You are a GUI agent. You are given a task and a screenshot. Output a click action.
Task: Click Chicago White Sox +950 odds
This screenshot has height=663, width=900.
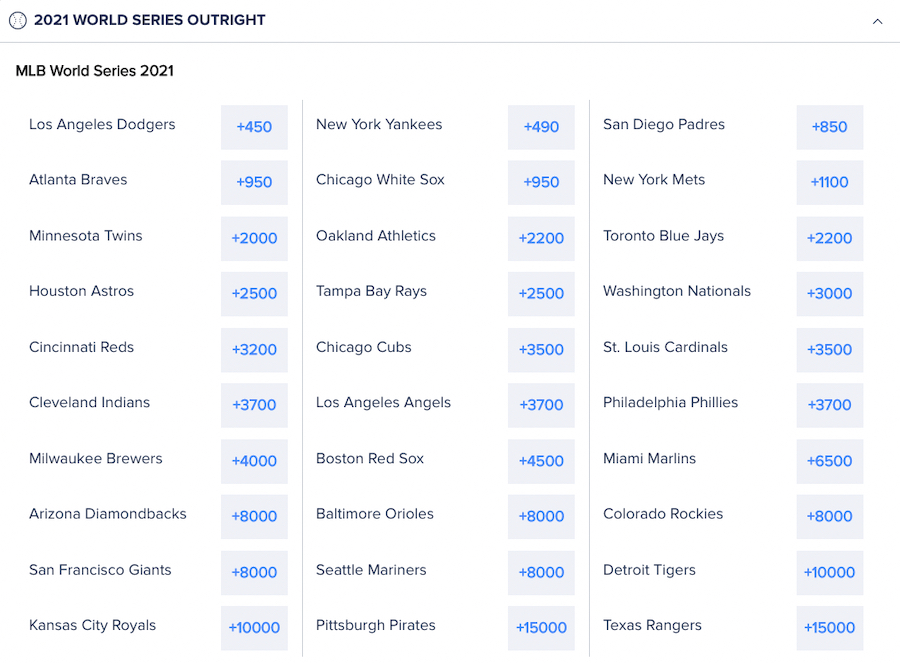click(x=541, y=182)
